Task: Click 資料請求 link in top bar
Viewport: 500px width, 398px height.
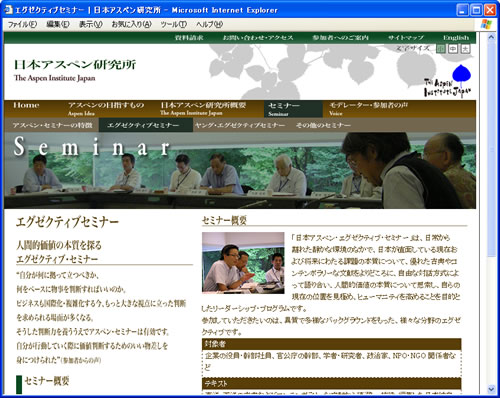Action: click(189, 38)
